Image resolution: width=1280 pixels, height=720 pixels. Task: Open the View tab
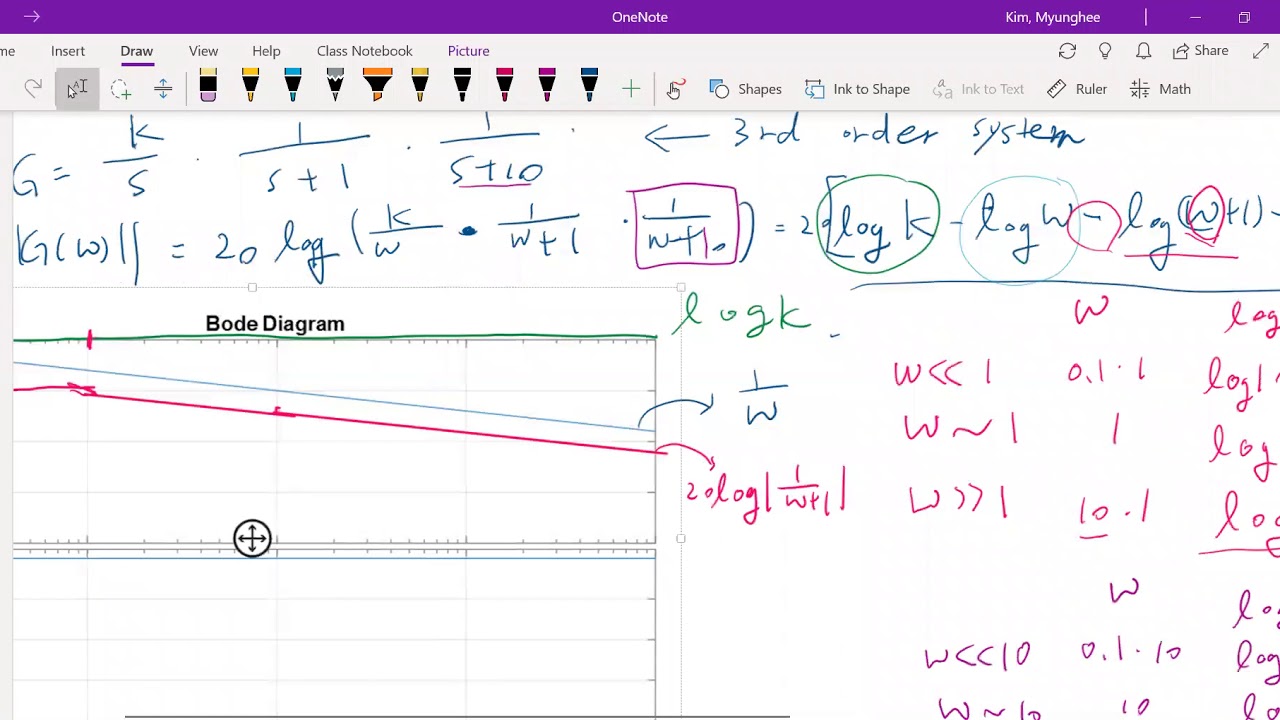pyautogui.click(x=203, y=51)
